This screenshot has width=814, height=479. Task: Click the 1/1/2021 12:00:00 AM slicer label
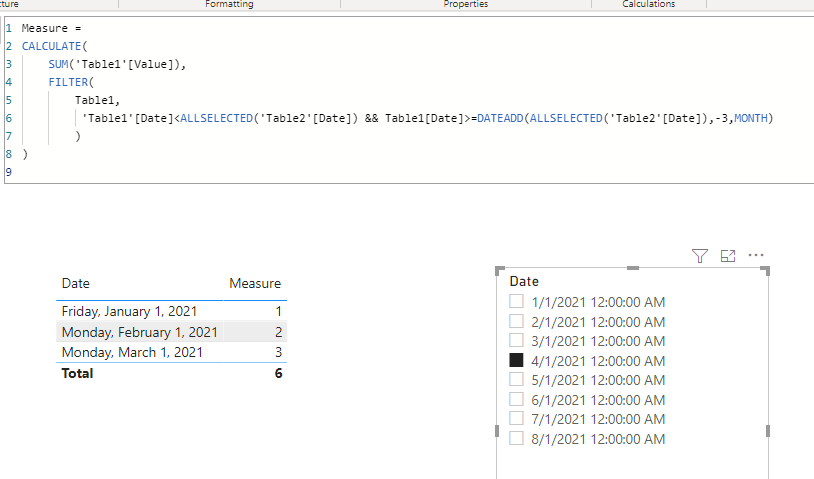(598, 302)
